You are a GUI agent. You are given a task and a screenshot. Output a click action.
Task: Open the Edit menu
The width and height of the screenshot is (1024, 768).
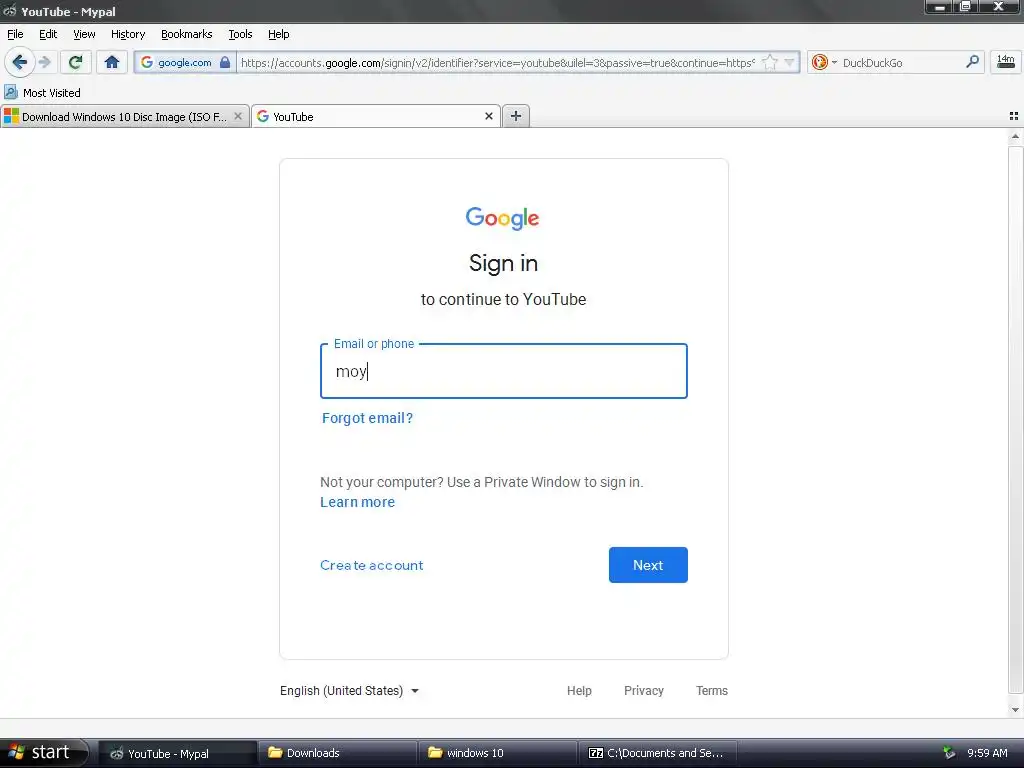[x=48, y=34]
